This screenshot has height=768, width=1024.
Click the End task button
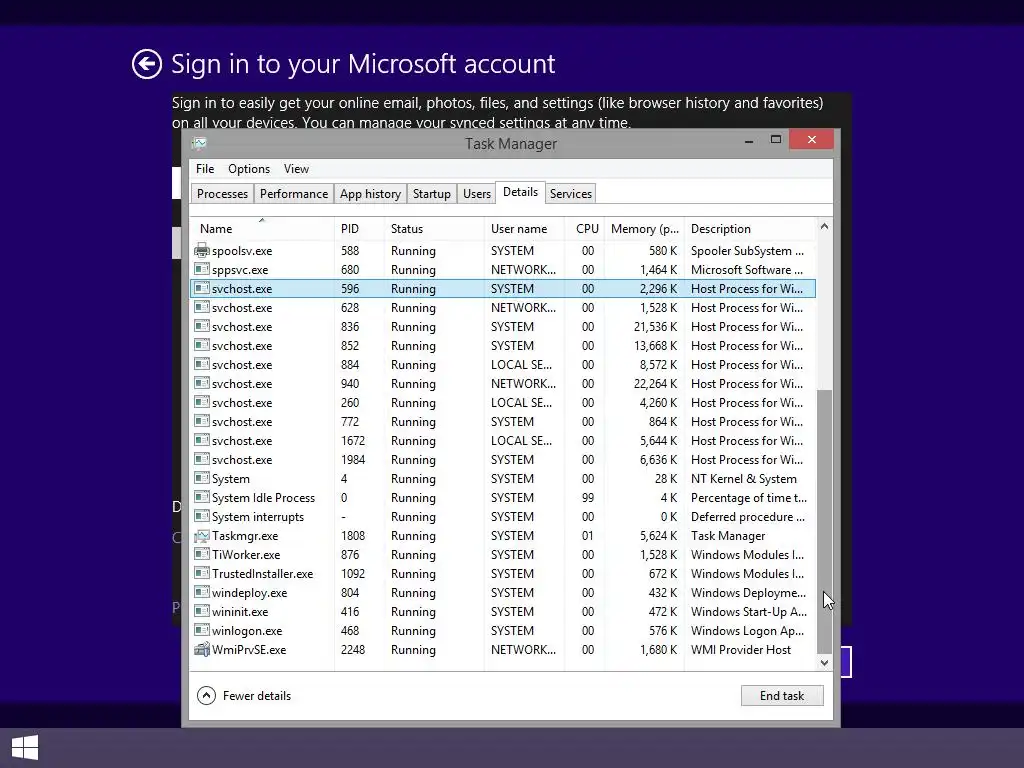(782, 696)
